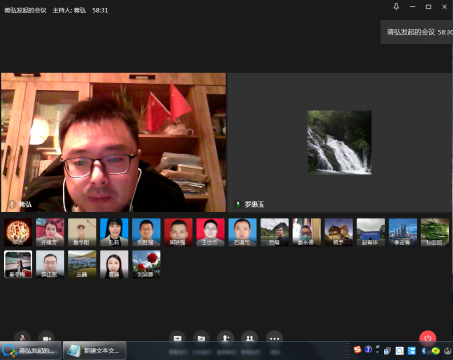Viewport: 453px width, 360px height.
Task: Select the main speaker's video tile
Action: [x=113, y=142]
